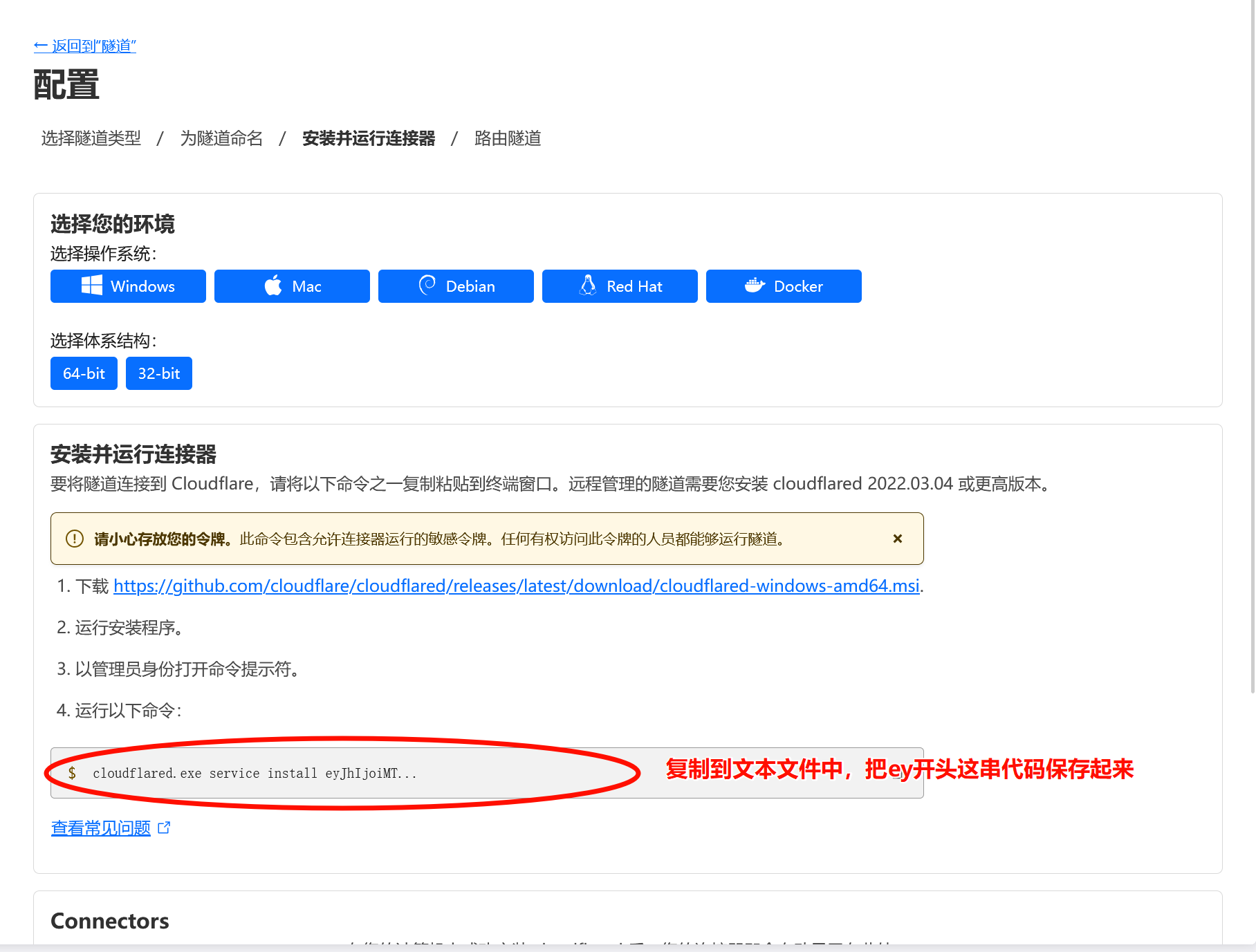Click the 选择隧道类型 breadcrumb step
This screenshot has height=952, width=1256.
pos(91,138)
